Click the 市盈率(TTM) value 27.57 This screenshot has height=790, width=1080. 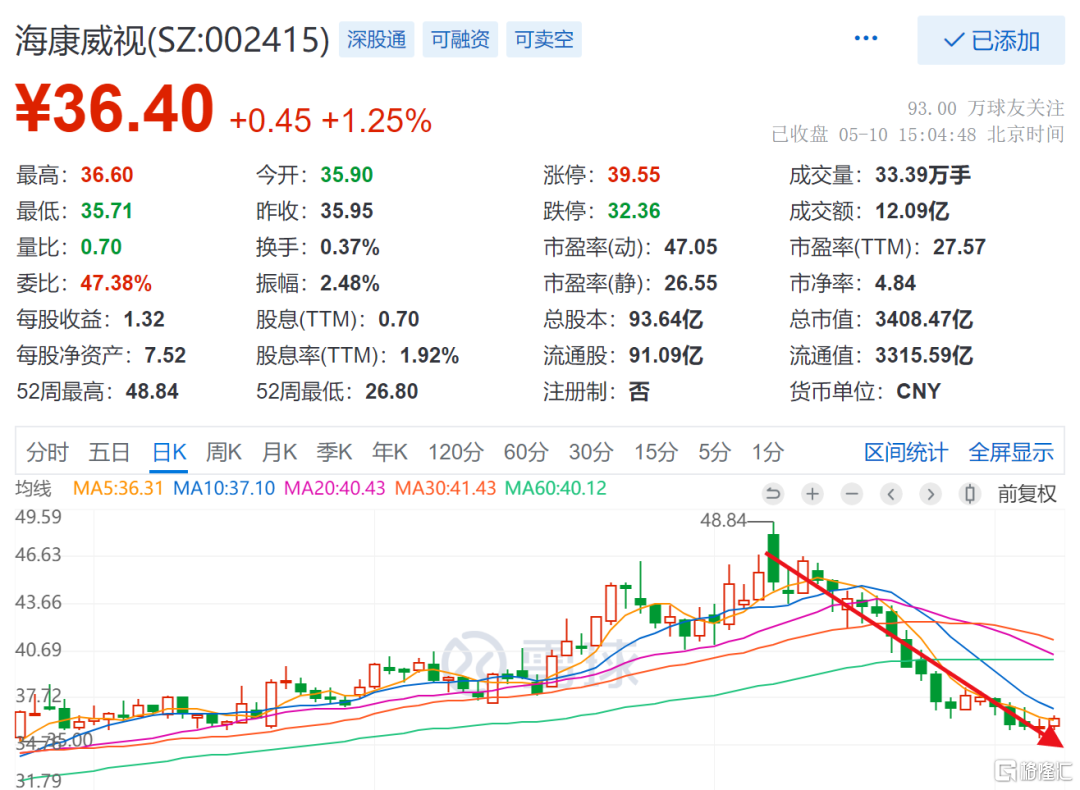[959, 247]
